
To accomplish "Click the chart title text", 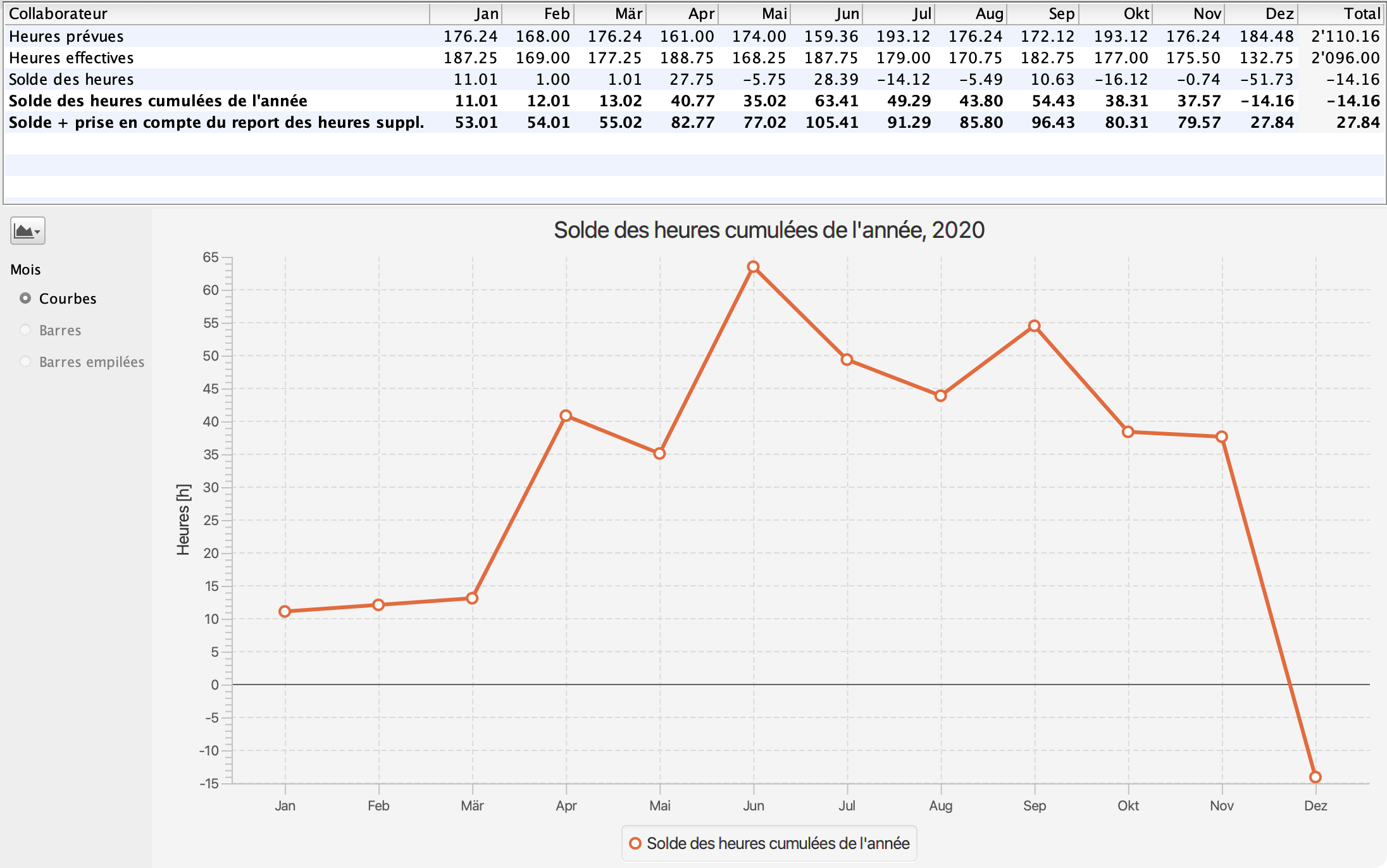I will pyautogui.click(x=769, y=230).
